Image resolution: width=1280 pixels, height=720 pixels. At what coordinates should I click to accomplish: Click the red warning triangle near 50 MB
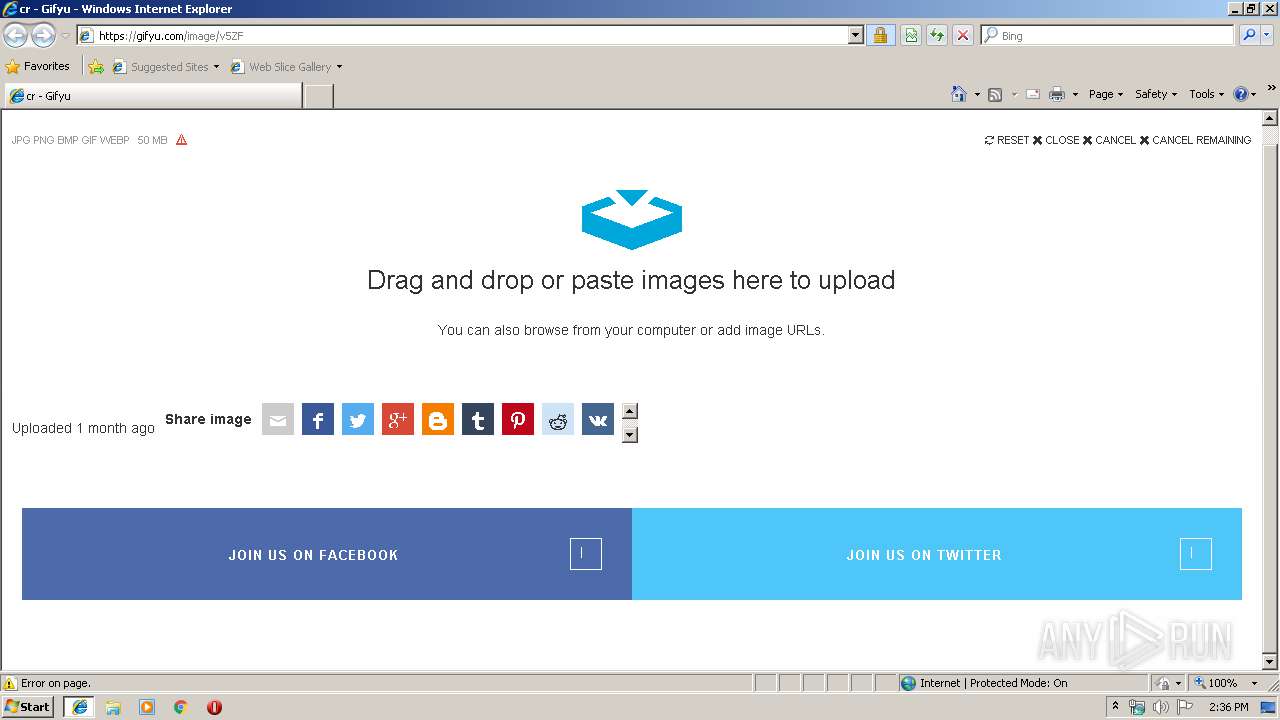tap(181, 140)
